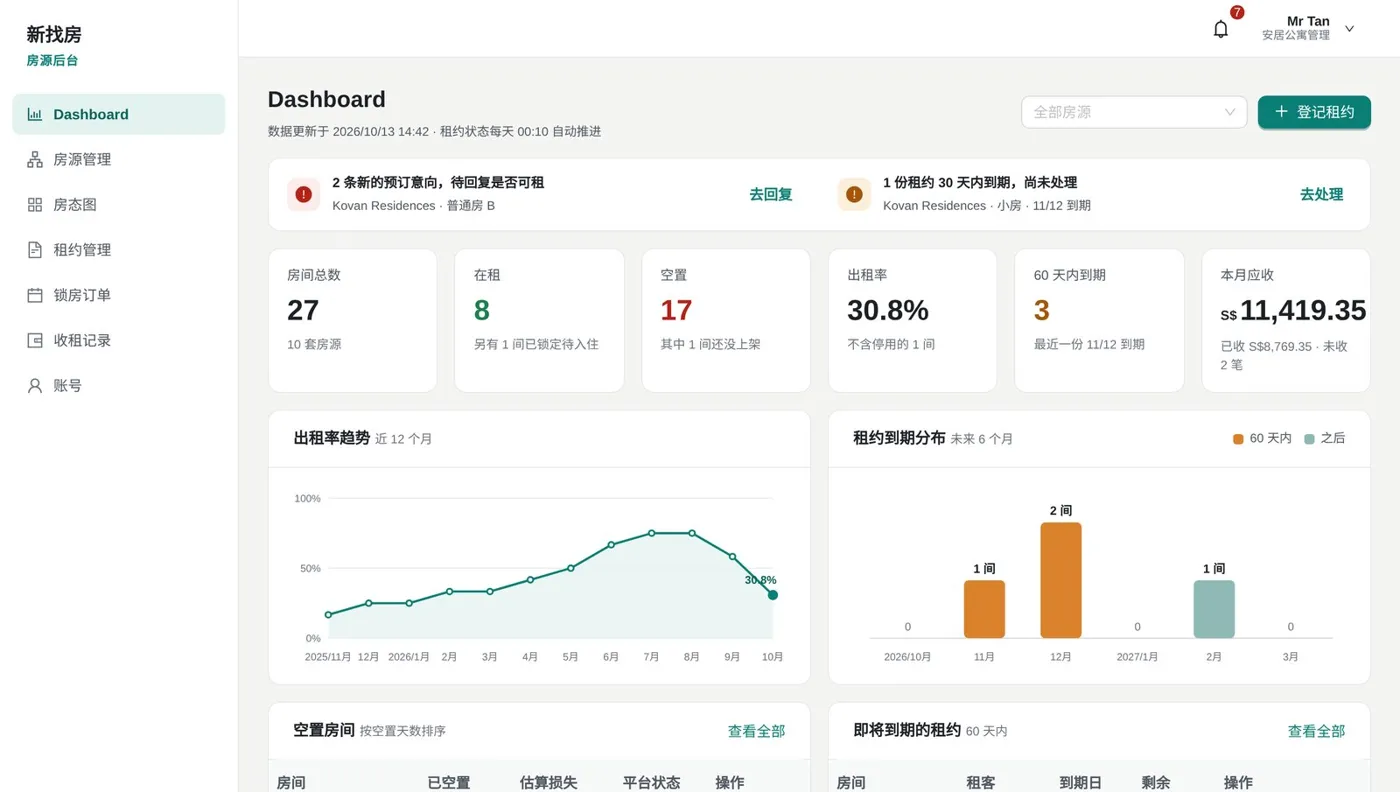The image size is (1400, 792).
Task: Go to the 房态图 page
Action: (x=119, y=204)
